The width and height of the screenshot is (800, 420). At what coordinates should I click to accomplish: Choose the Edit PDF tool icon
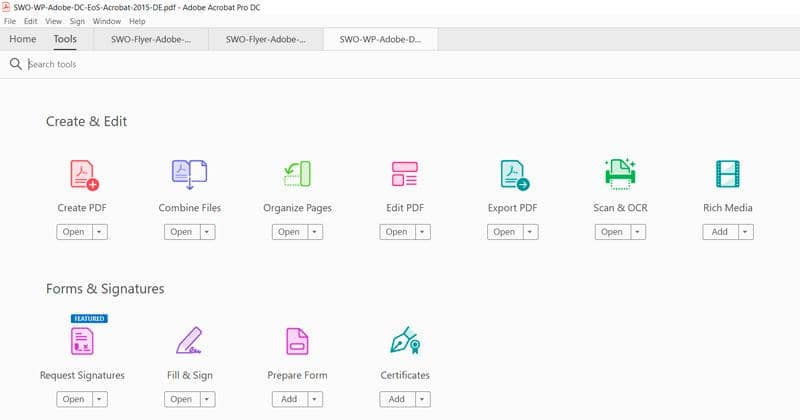point(404,174)
